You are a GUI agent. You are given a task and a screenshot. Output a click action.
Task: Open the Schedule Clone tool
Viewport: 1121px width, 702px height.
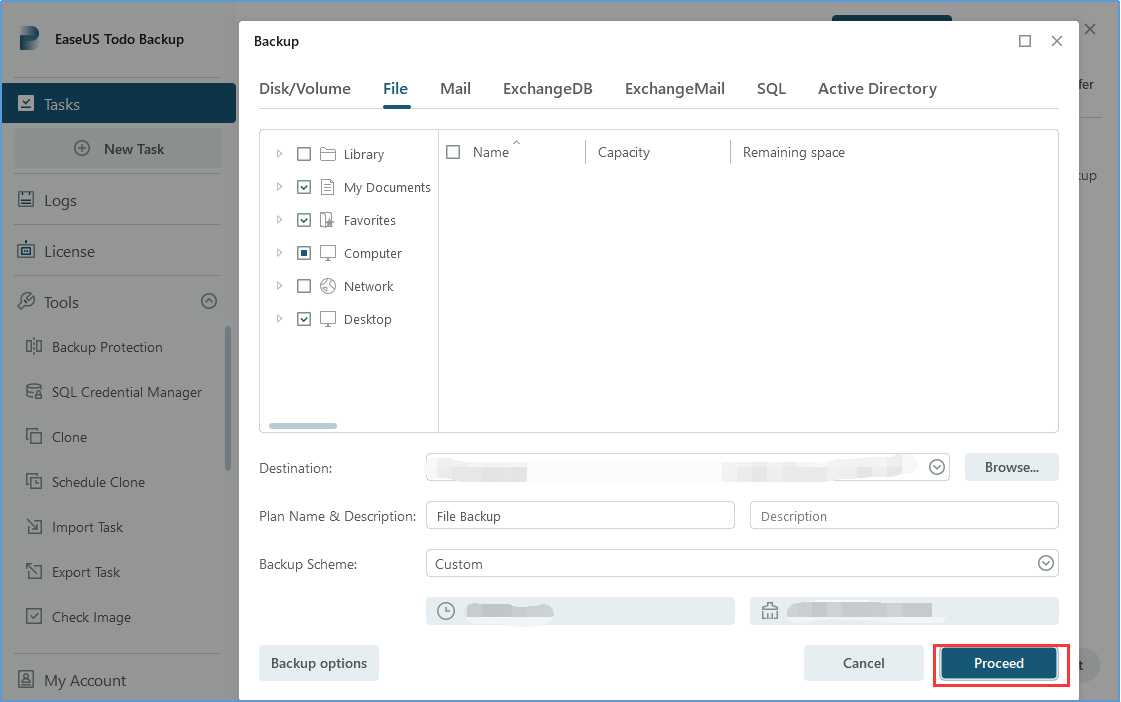point(96,482)
